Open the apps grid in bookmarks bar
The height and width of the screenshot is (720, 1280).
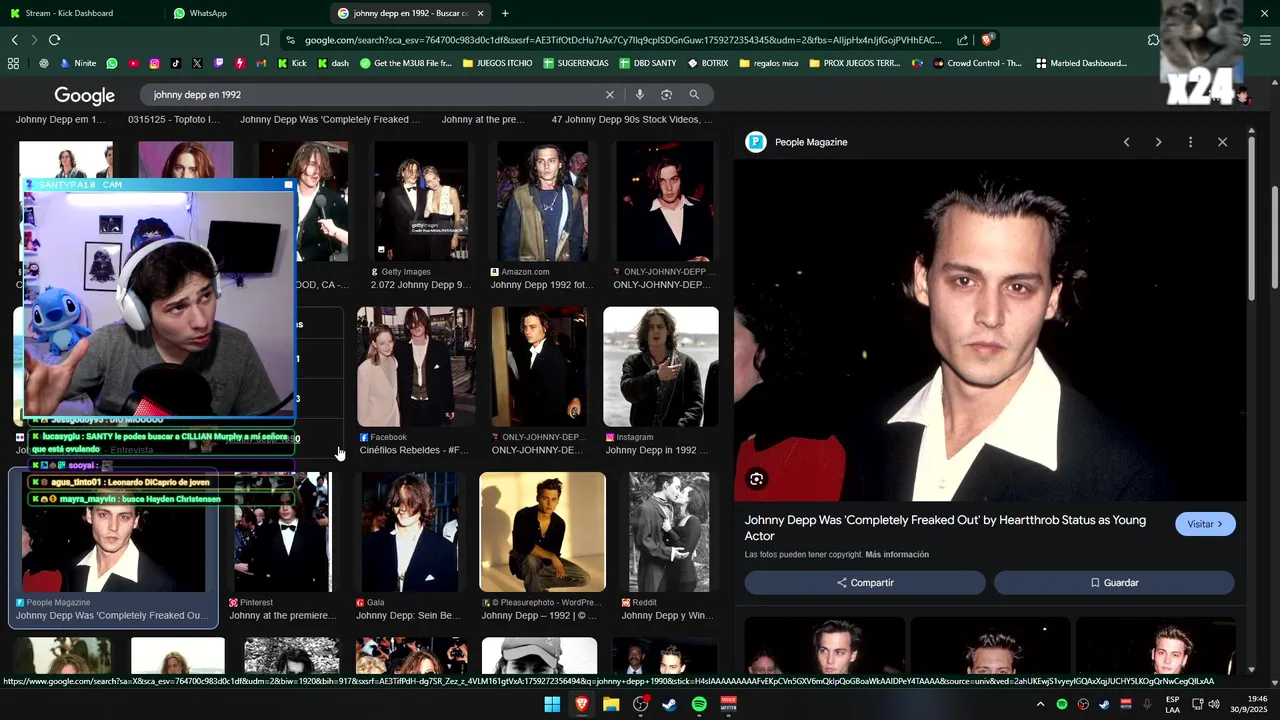coord(13,63)
